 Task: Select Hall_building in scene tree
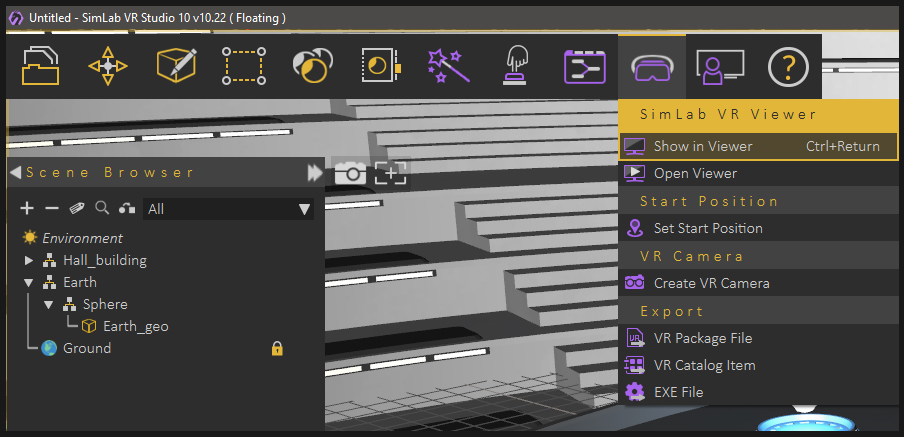click(x=105, y=261)
